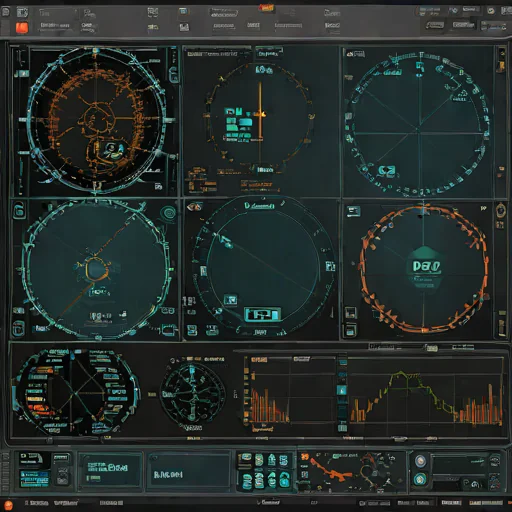Click last teal icon in bottom icon grid's lower row
The width and height of the screenshot is (512, 512).
(x=284, y=480)
